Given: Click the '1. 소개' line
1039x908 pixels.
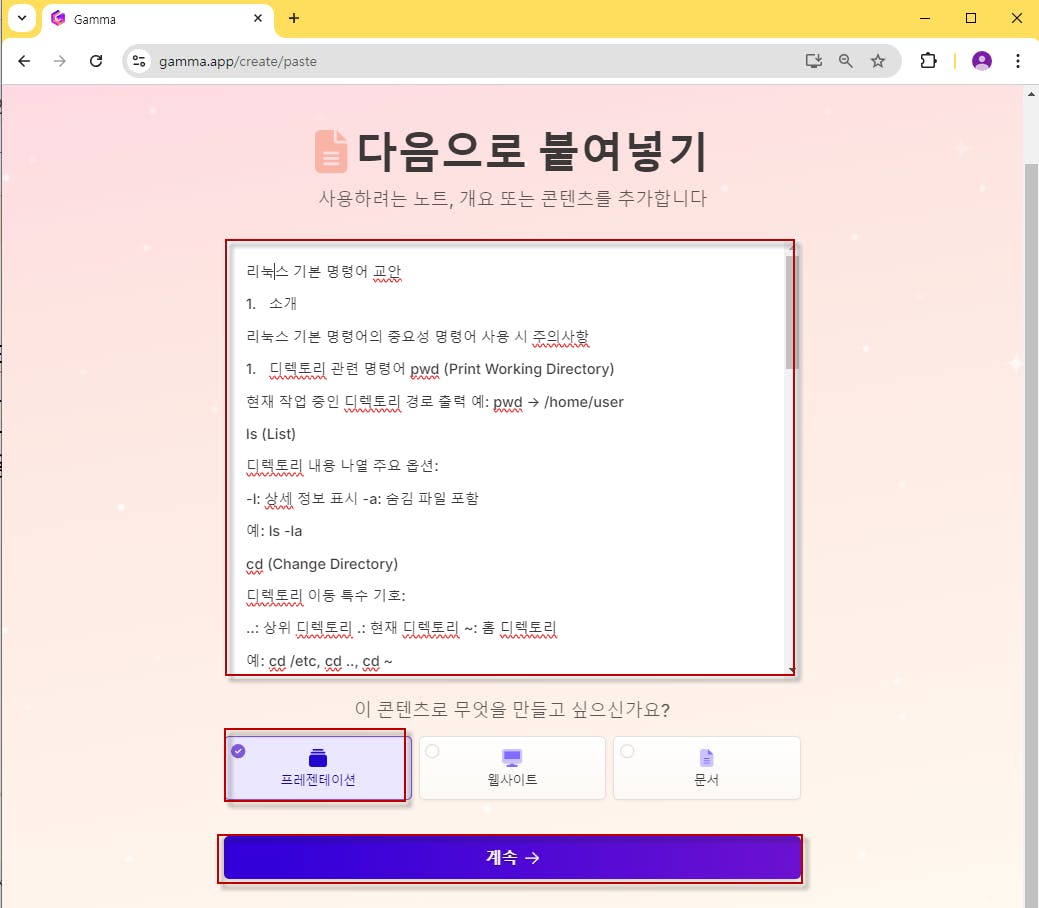Looking at the screenshot, I should (x=271, y=304).
